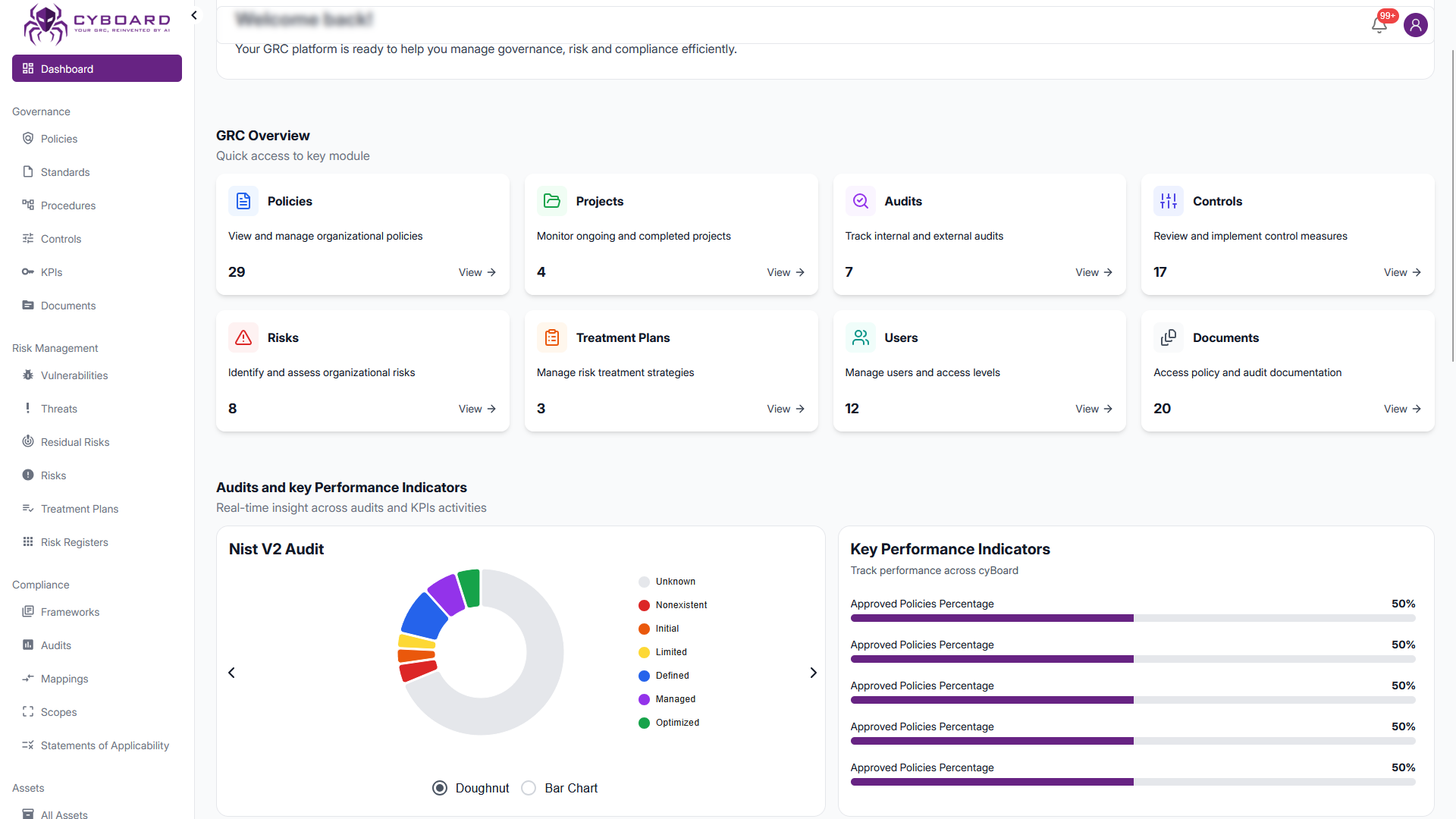Select the Bar Chart radio button
Viewport: 1456px width, 819px height.
[x=529, y=788]
